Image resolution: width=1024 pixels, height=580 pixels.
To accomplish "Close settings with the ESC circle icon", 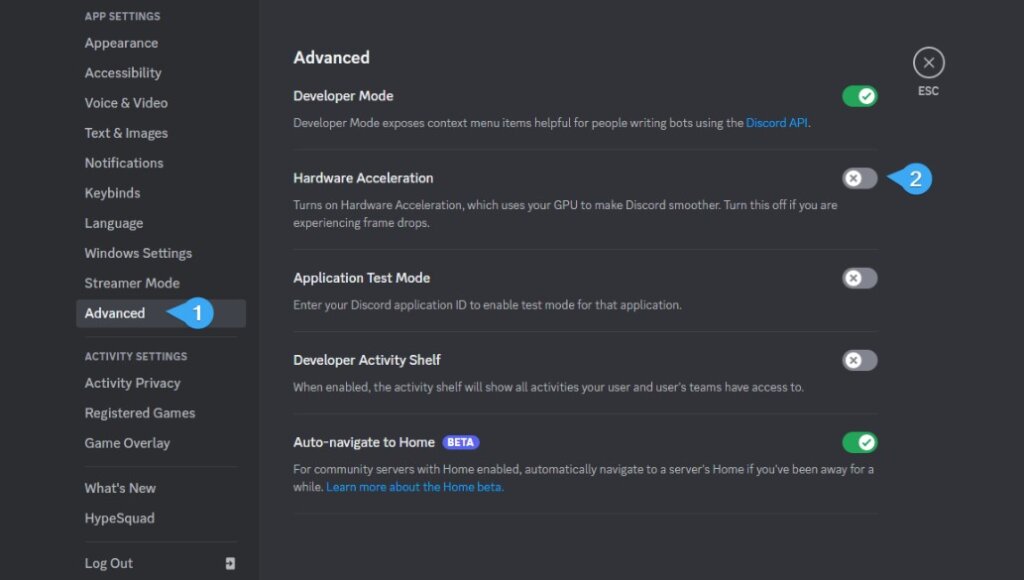I will pos(928,63).
